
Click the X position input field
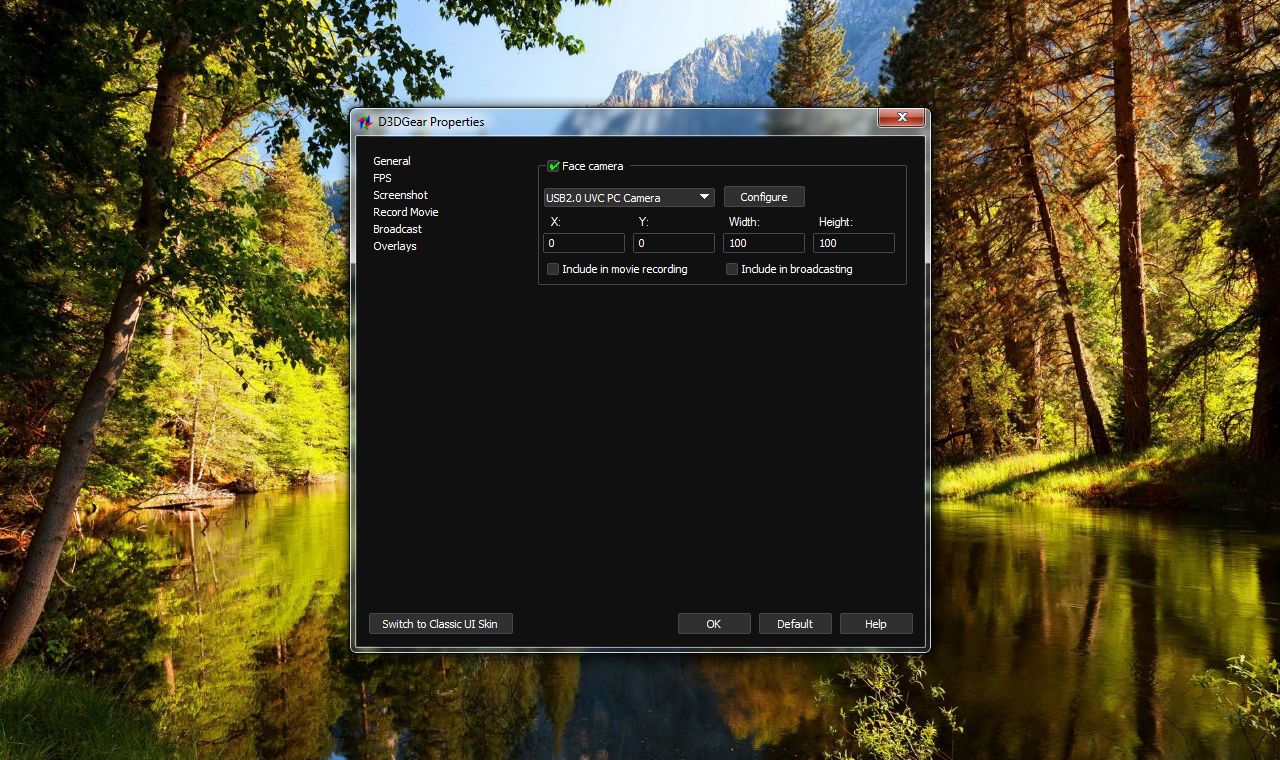[584, 243]
